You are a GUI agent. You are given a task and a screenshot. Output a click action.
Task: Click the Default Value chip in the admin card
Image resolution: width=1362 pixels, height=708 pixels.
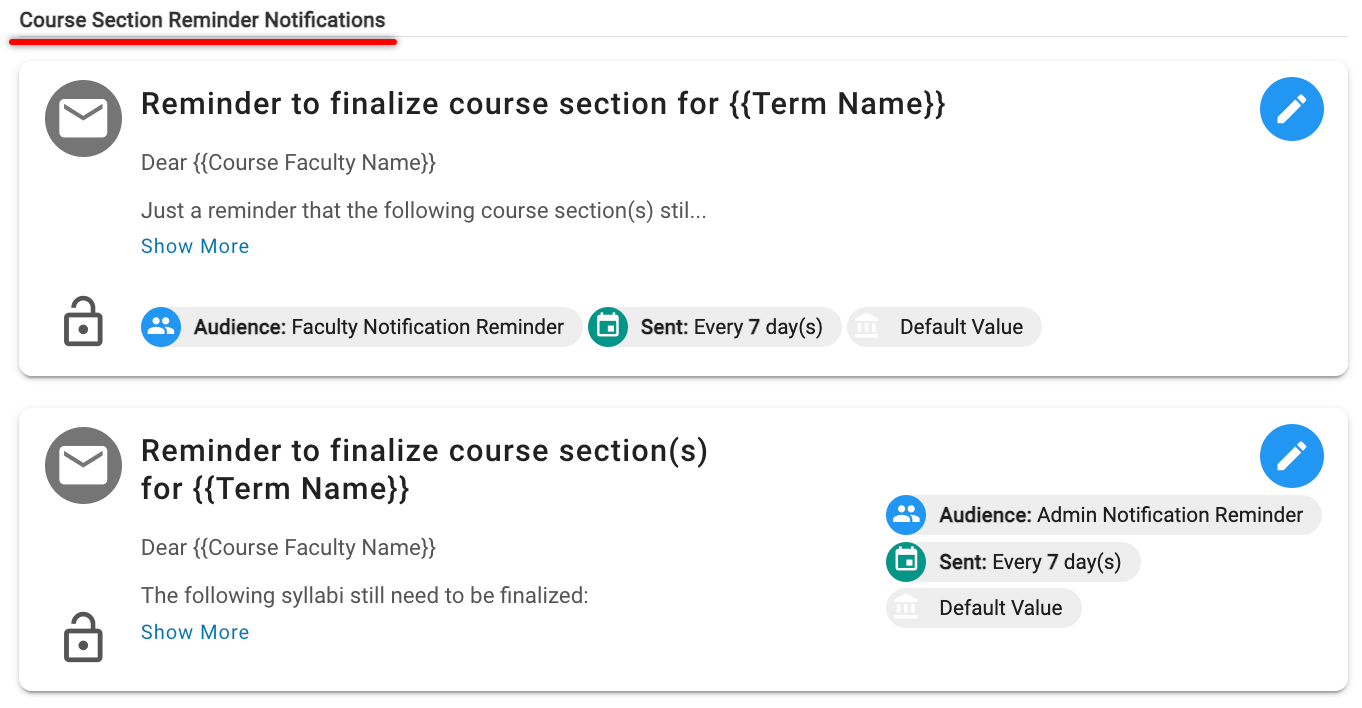1000,608
